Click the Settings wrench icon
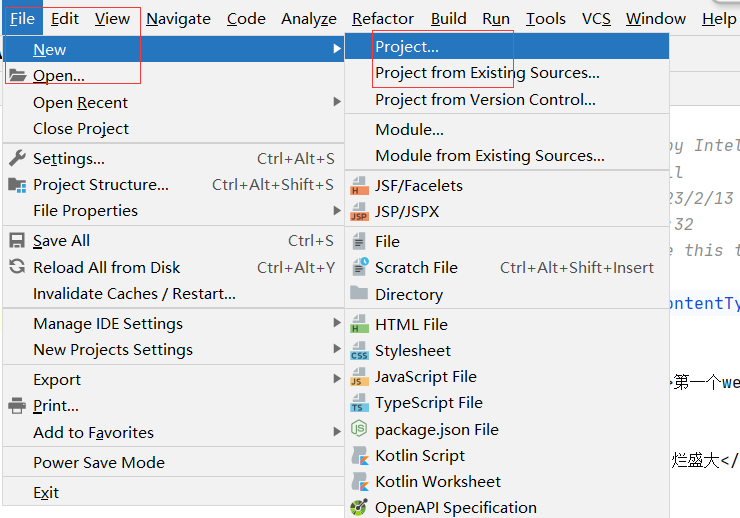Viewport: 740px width, 518px height. click(17, 158)
